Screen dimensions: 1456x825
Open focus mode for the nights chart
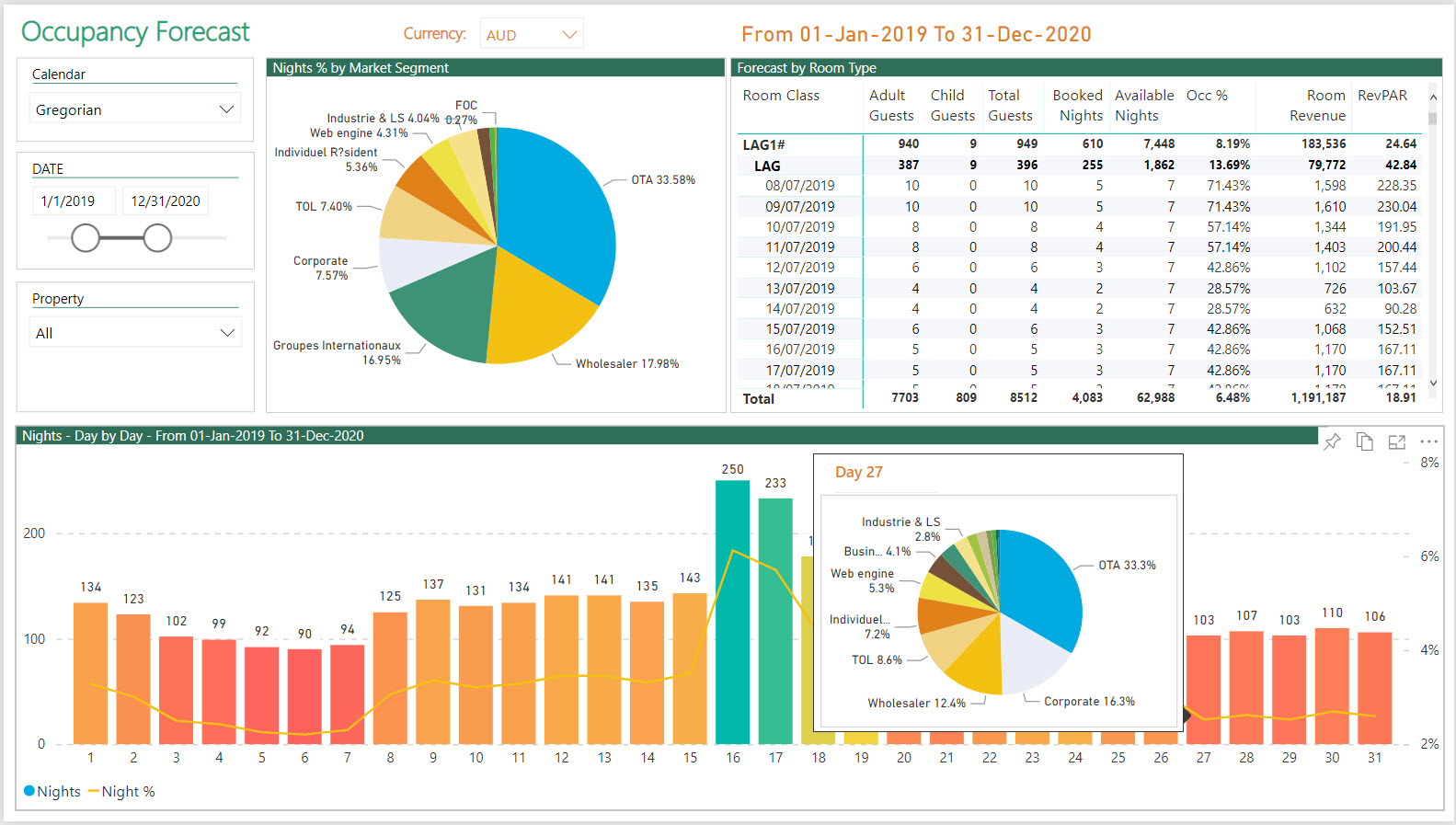1396,442
